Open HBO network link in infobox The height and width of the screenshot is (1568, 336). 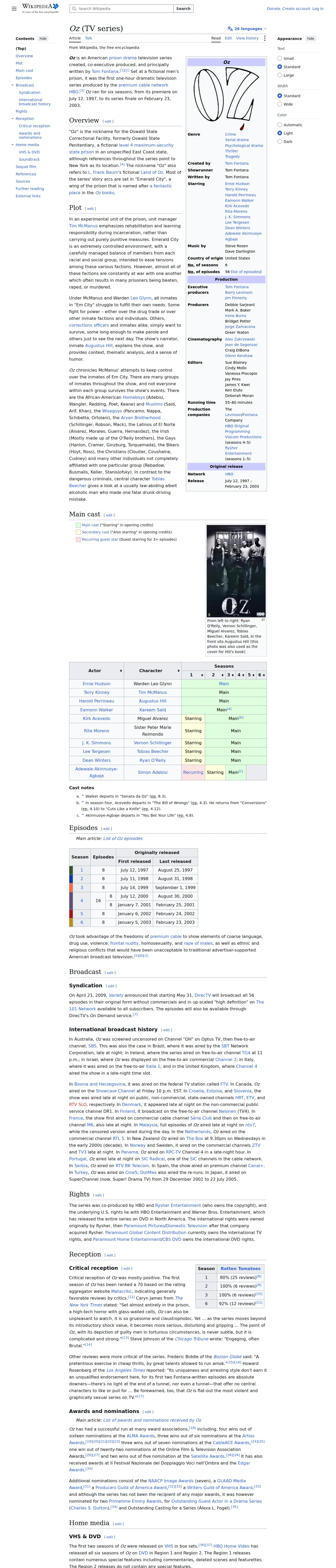click(229, 474)
